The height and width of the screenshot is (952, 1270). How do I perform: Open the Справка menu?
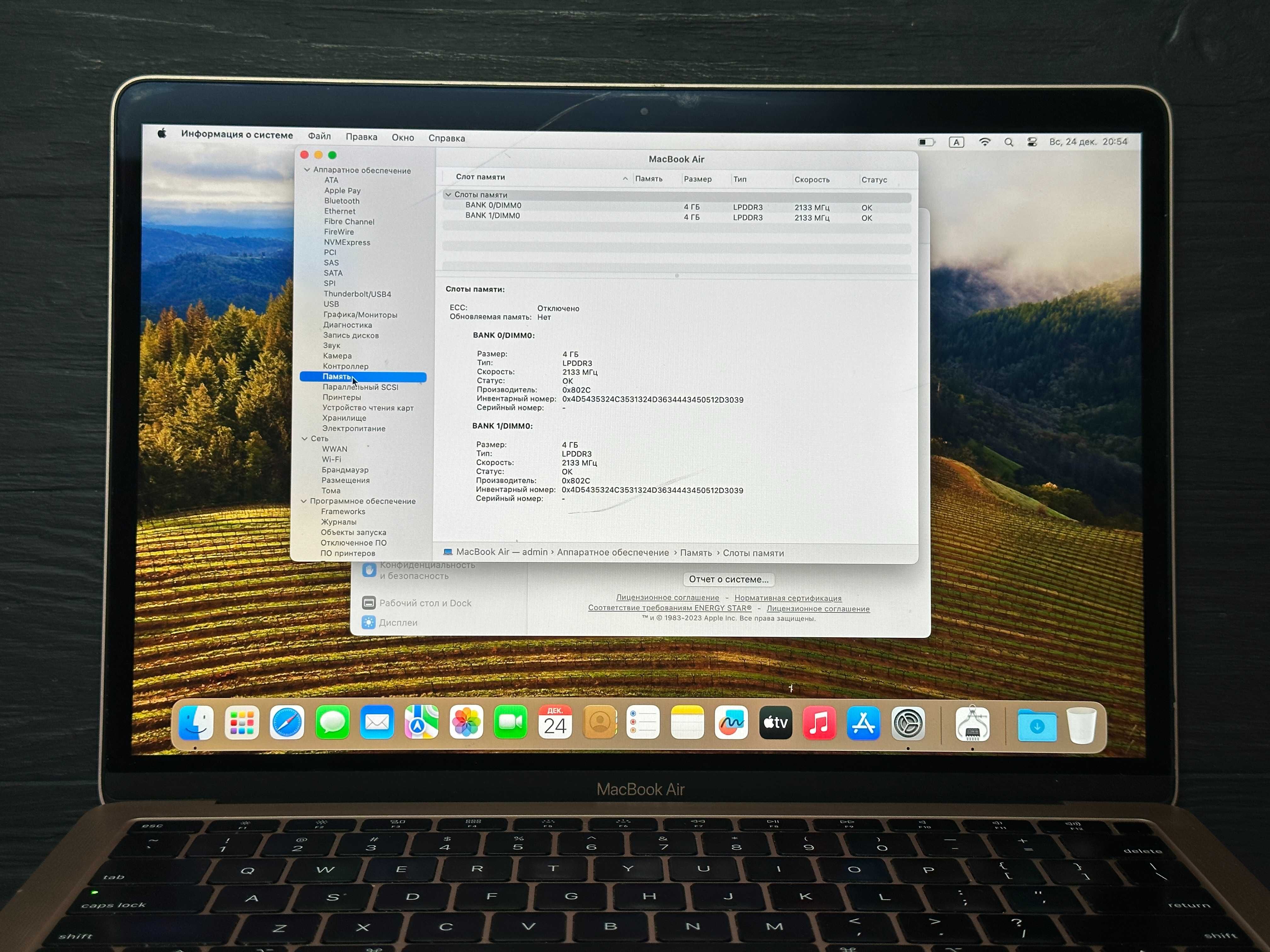coord(447,138)
